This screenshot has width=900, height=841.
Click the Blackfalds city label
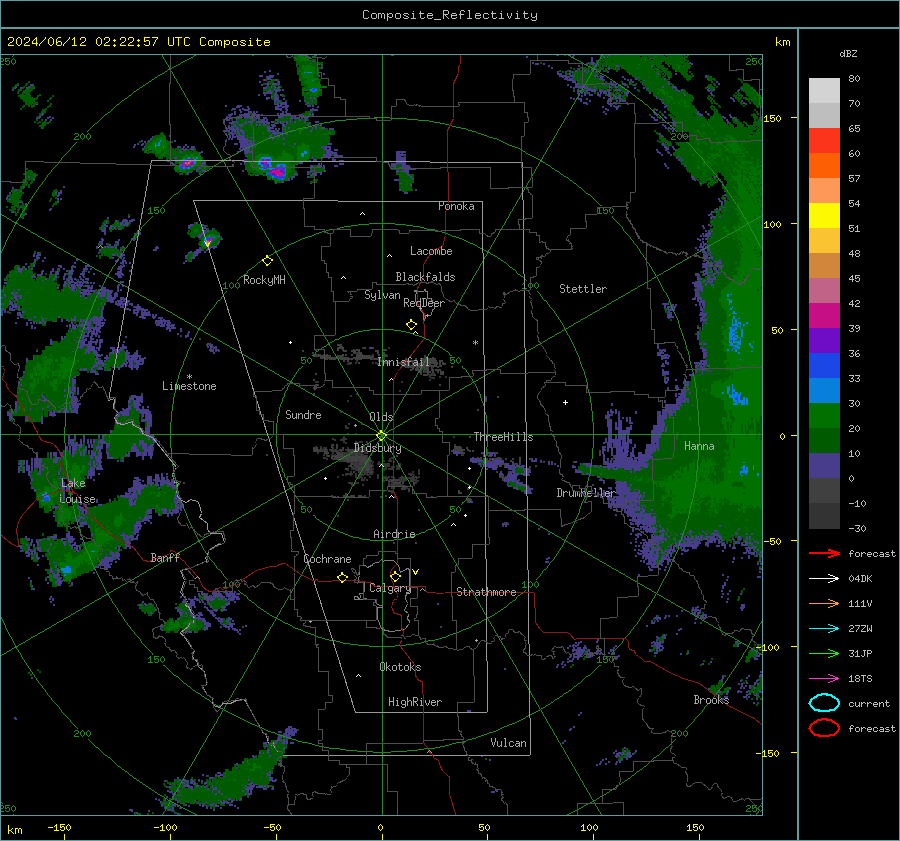pyautogui.click(x=425, y=277)
